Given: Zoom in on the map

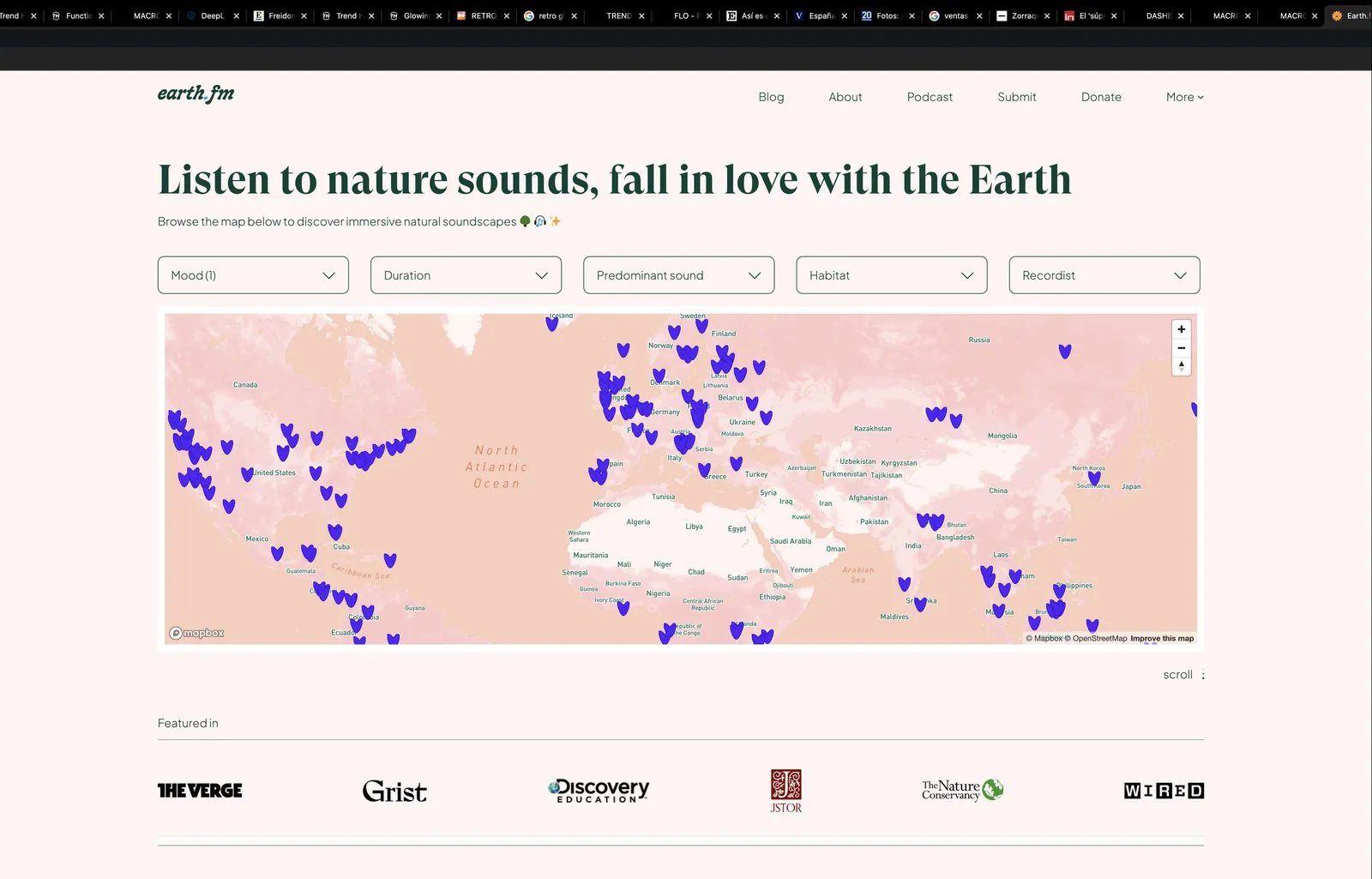Looking at the screenshot, I should click(1181, 329).
